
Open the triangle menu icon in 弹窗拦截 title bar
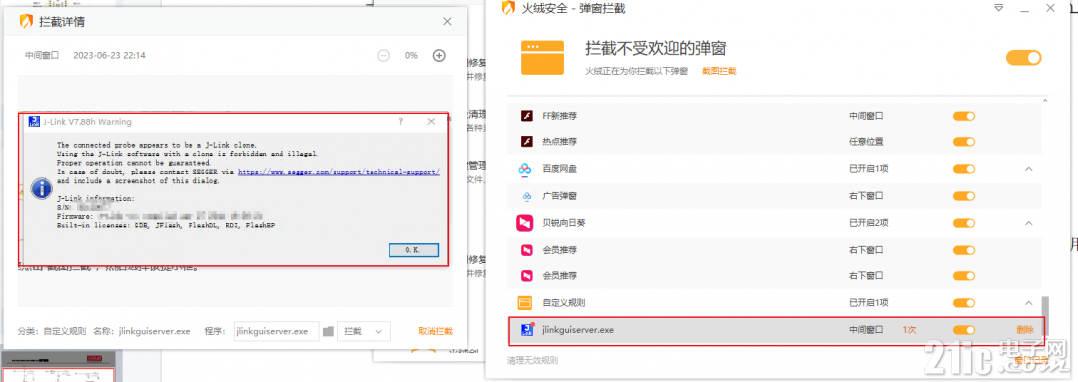pos(999,8)
